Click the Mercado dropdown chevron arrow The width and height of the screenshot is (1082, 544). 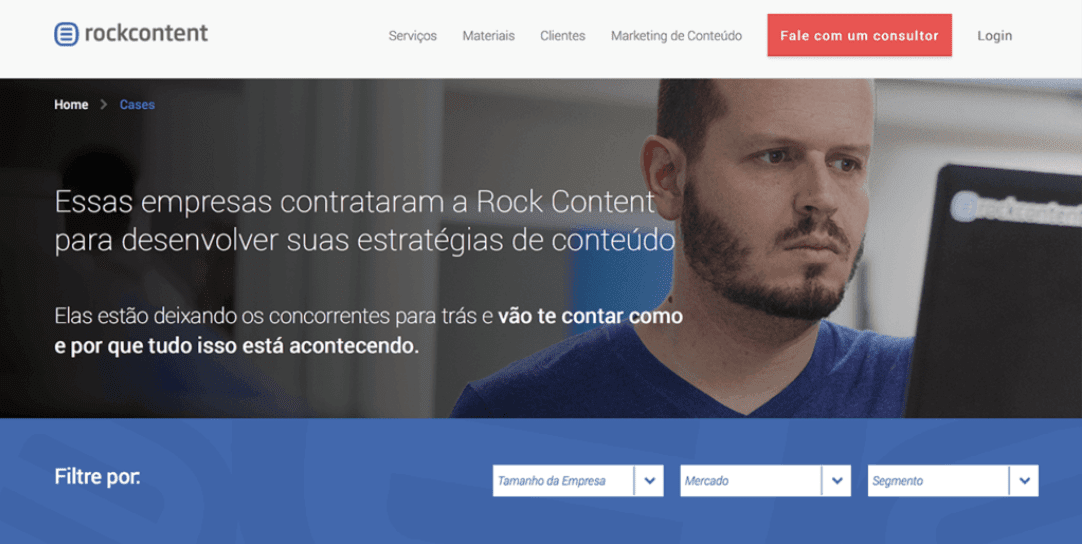[x=837, y=480]
